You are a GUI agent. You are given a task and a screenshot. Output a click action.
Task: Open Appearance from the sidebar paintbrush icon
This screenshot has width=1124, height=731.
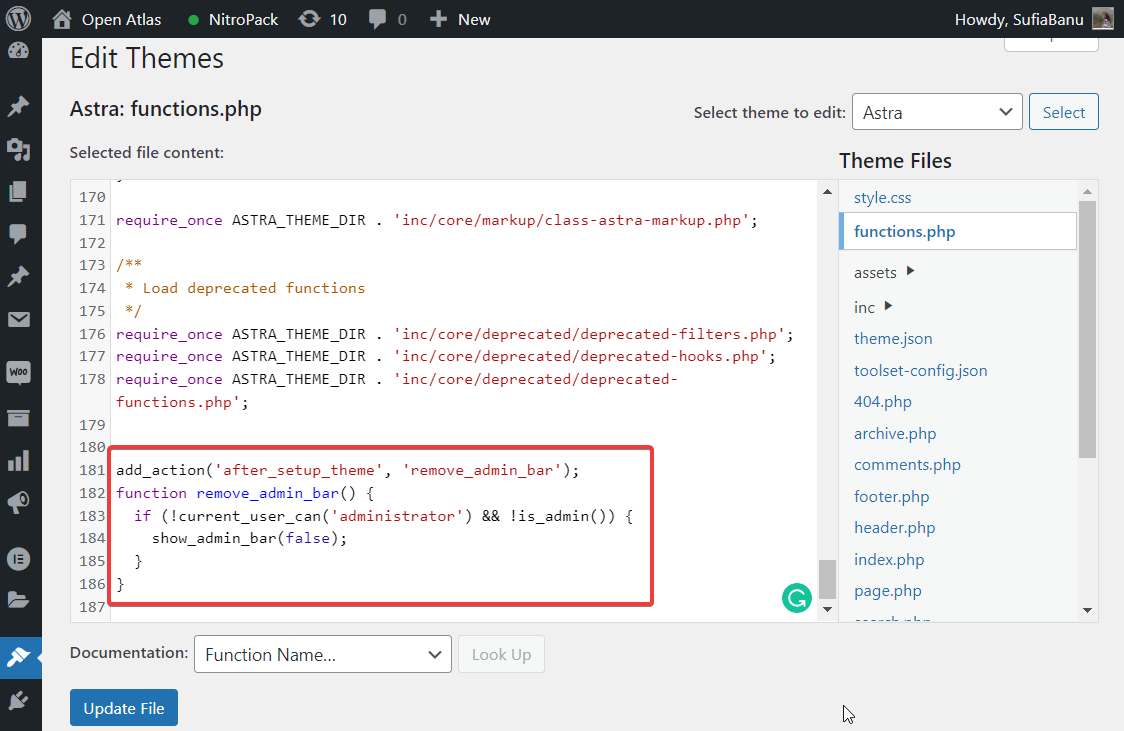pos(19,657)
